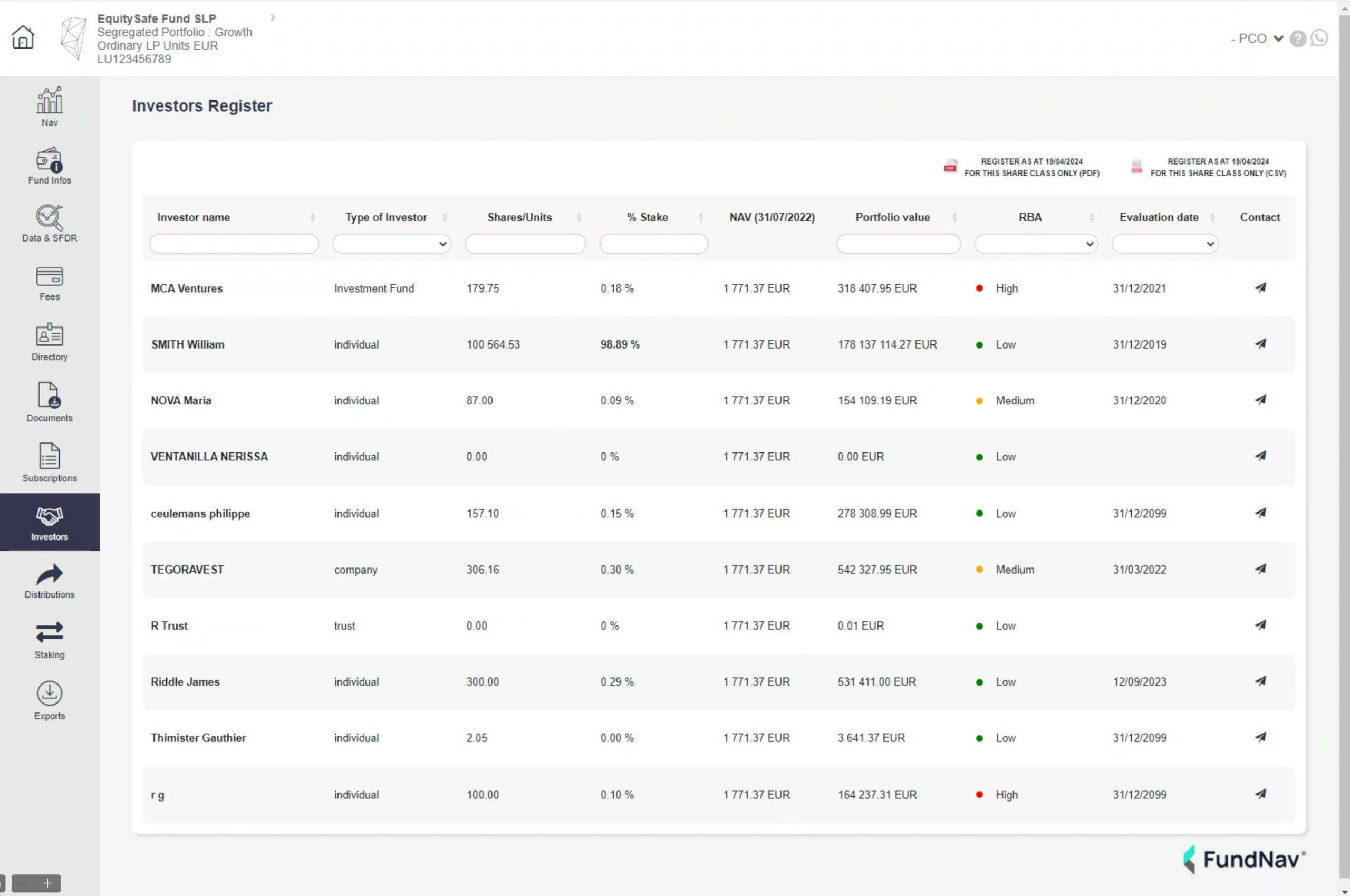The height and width of the screenshot is (896, 1350).
Task: Open the Exports section
Action: click(50, 700)
